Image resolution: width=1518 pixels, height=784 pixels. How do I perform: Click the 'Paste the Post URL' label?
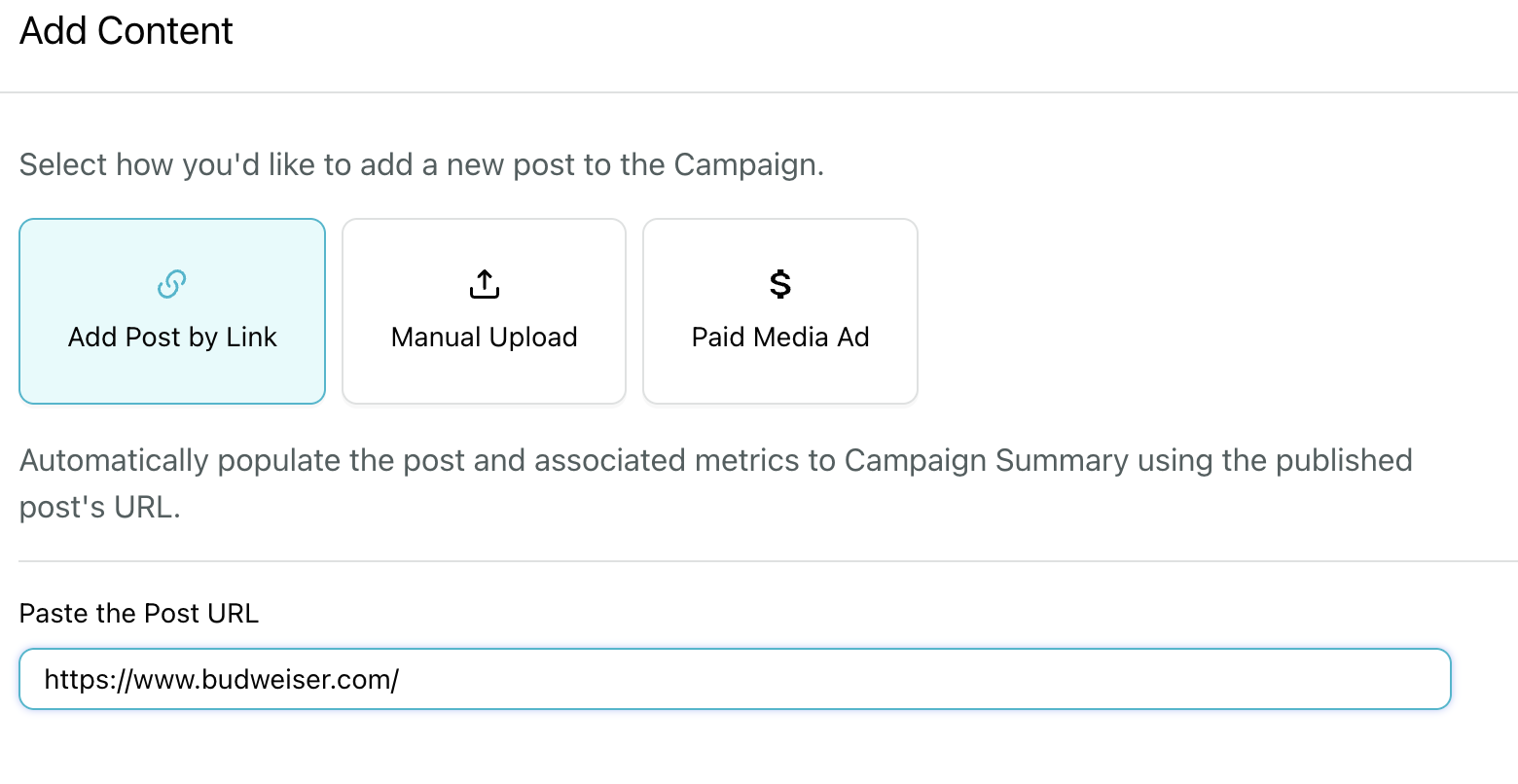tap(139, 614)
